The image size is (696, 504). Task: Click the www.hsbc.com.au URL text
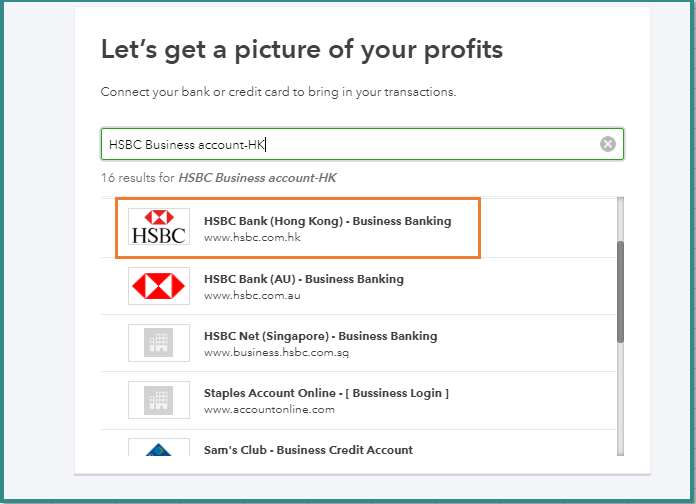point(252,296)
